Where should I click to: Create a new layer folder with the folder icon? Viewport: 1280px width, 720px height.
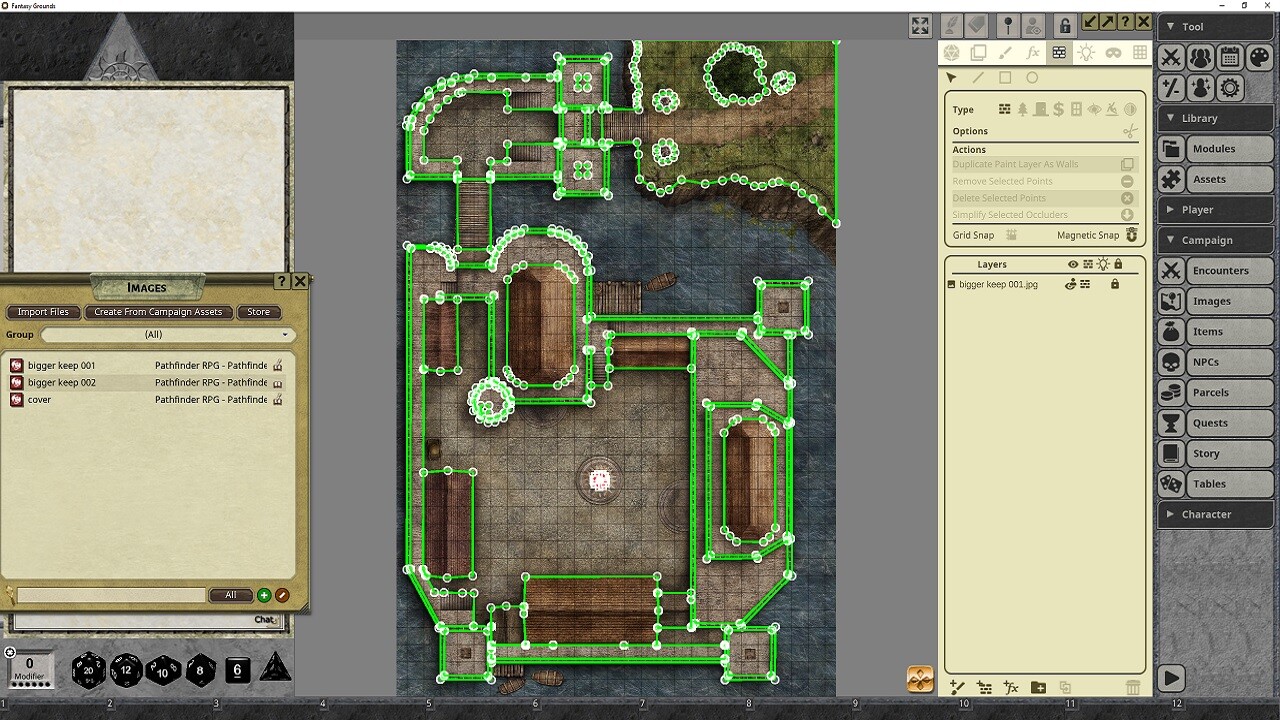coord(1039,687)
